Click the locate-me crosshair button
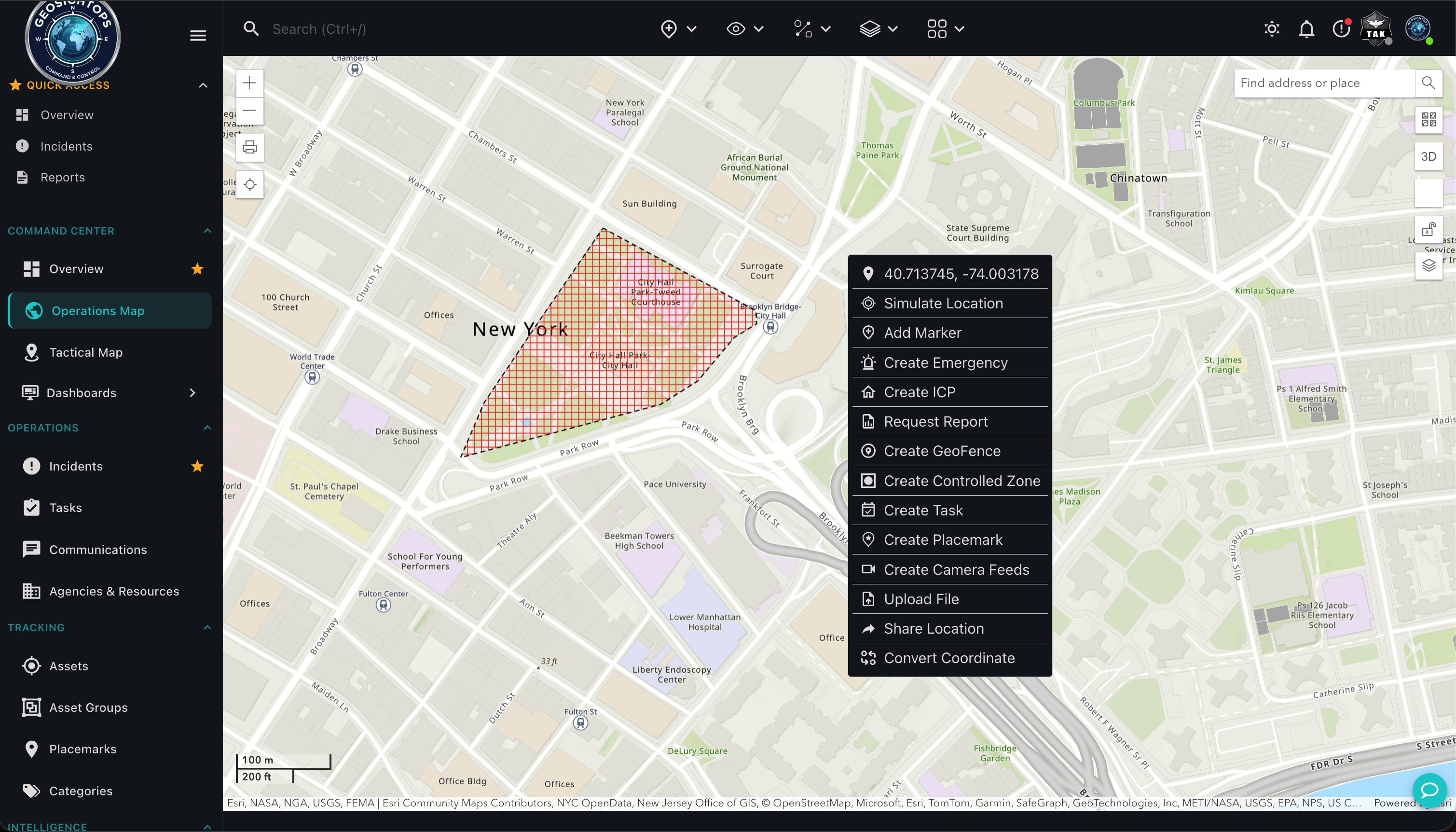 tap(249, 184)
